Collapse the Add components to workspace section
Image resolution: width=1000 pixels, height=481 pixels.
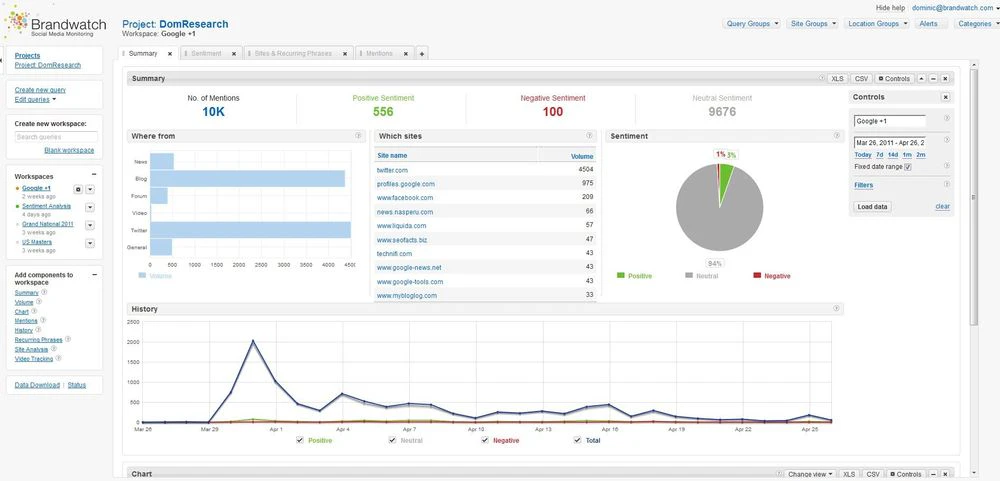coord(94,274)
